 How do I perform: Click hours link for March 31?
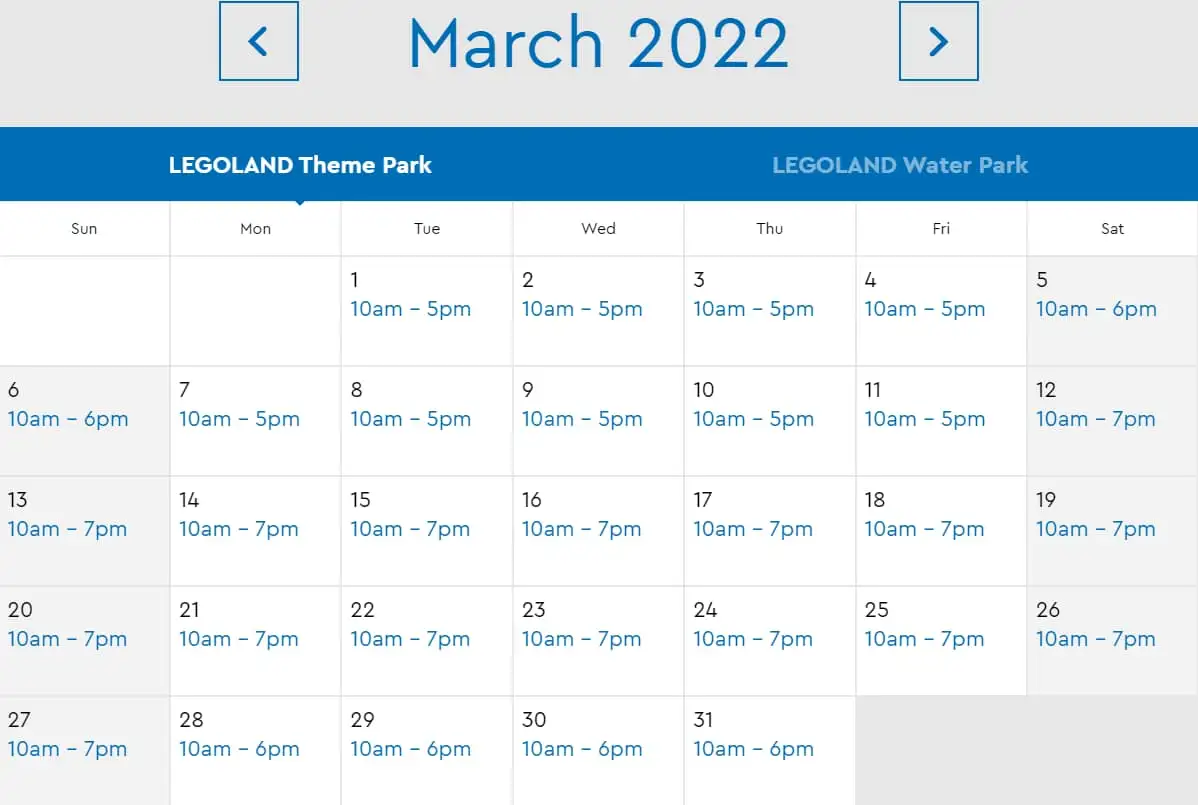pos(753,749)
